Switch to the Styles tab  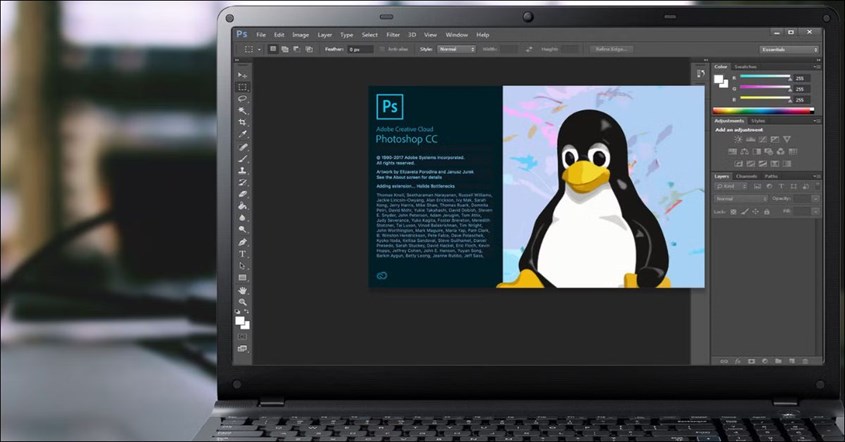[758, 121]
